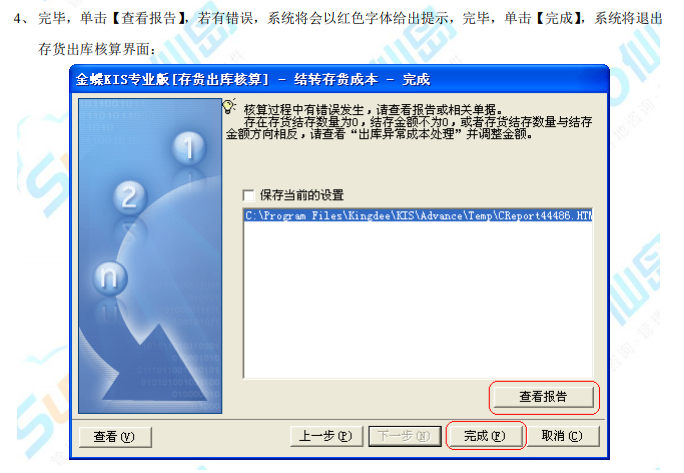Click the 查看(V) button
This screenshot has width=684, height=473.
coord(115,436)
